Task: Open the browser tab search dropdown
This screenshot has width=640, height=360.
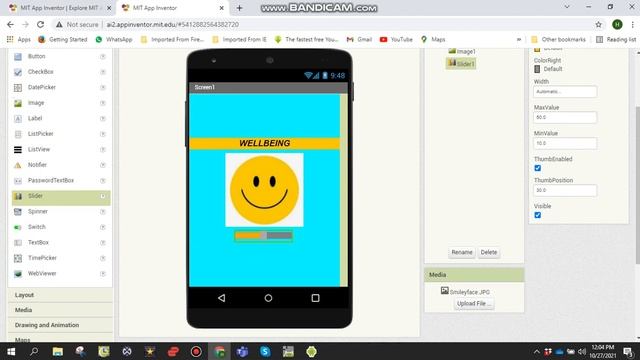Action: (x=567, y=7)
